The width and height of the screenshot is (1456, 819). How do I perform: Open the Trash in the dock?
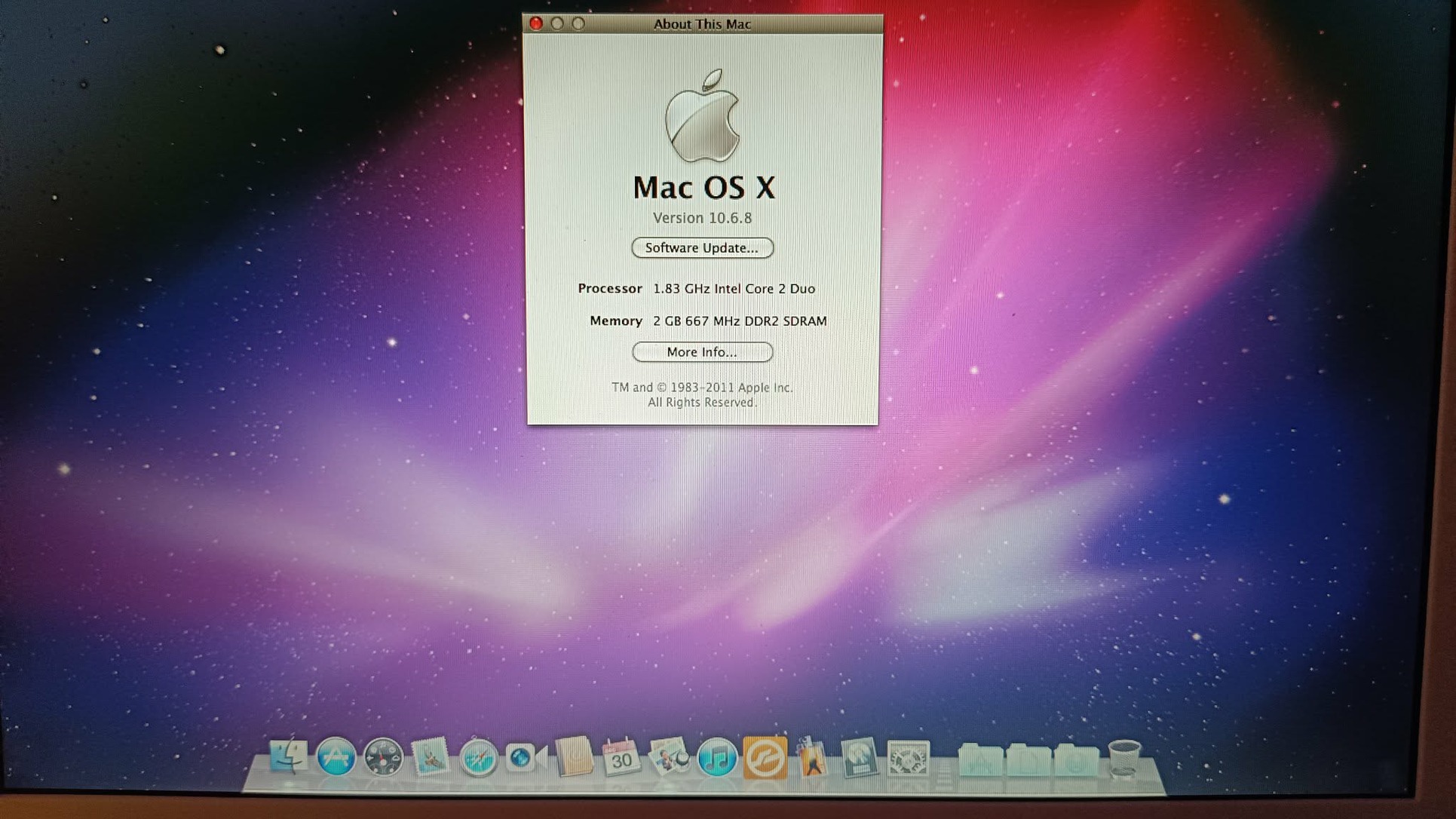click(1123, 758)
